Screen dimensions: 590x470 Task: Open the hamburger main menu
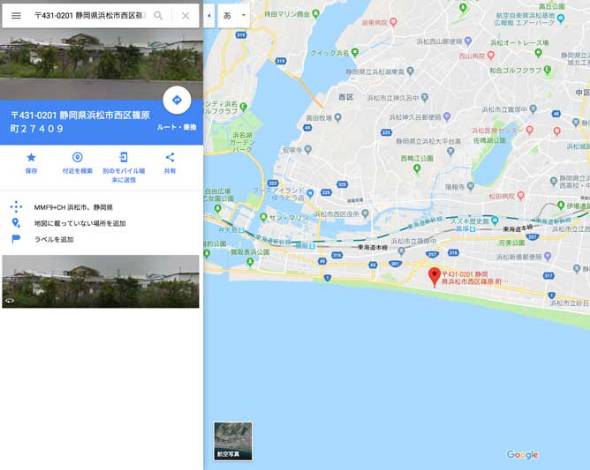(16, 15)
